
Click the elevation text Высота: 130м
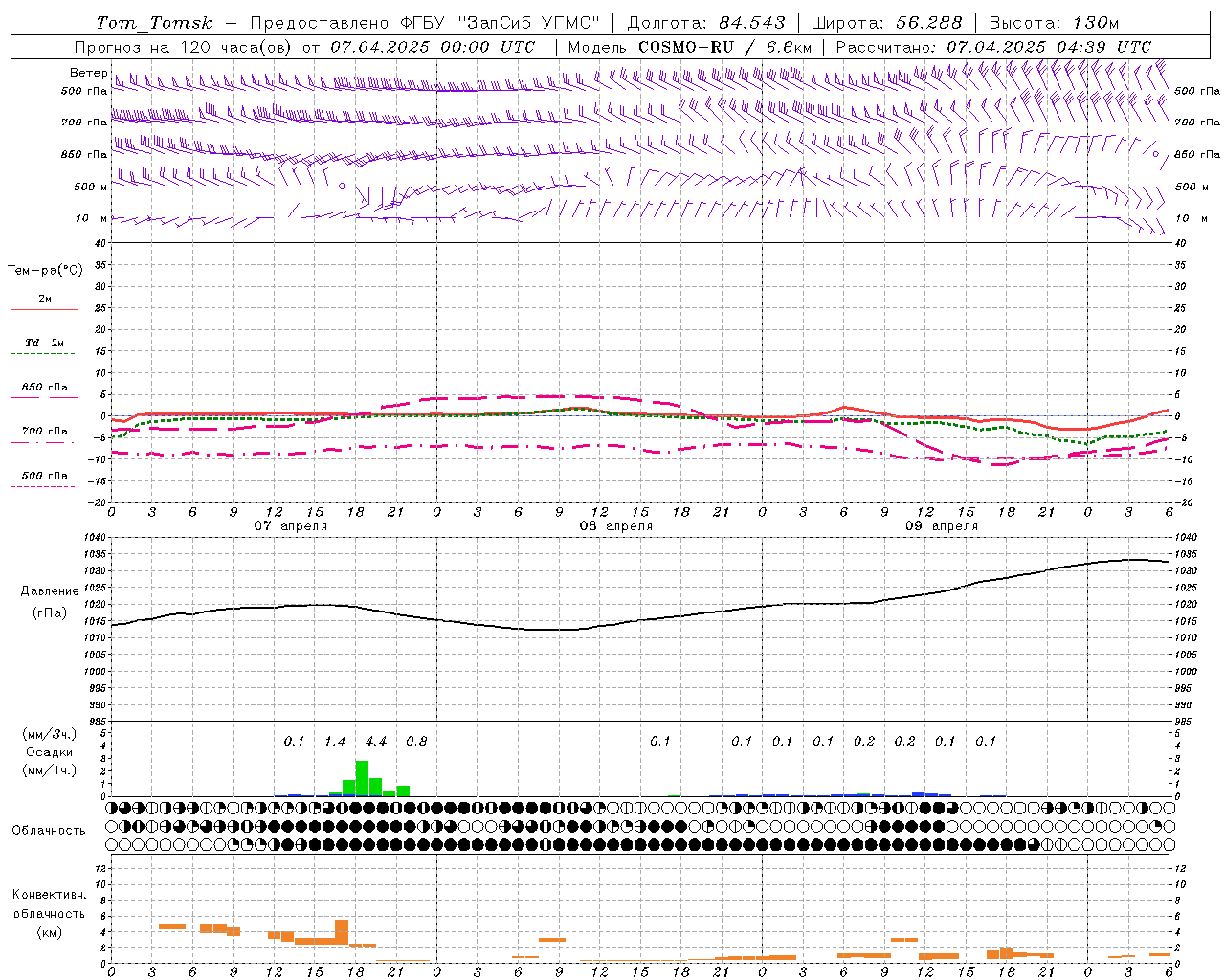point(1054,23)
